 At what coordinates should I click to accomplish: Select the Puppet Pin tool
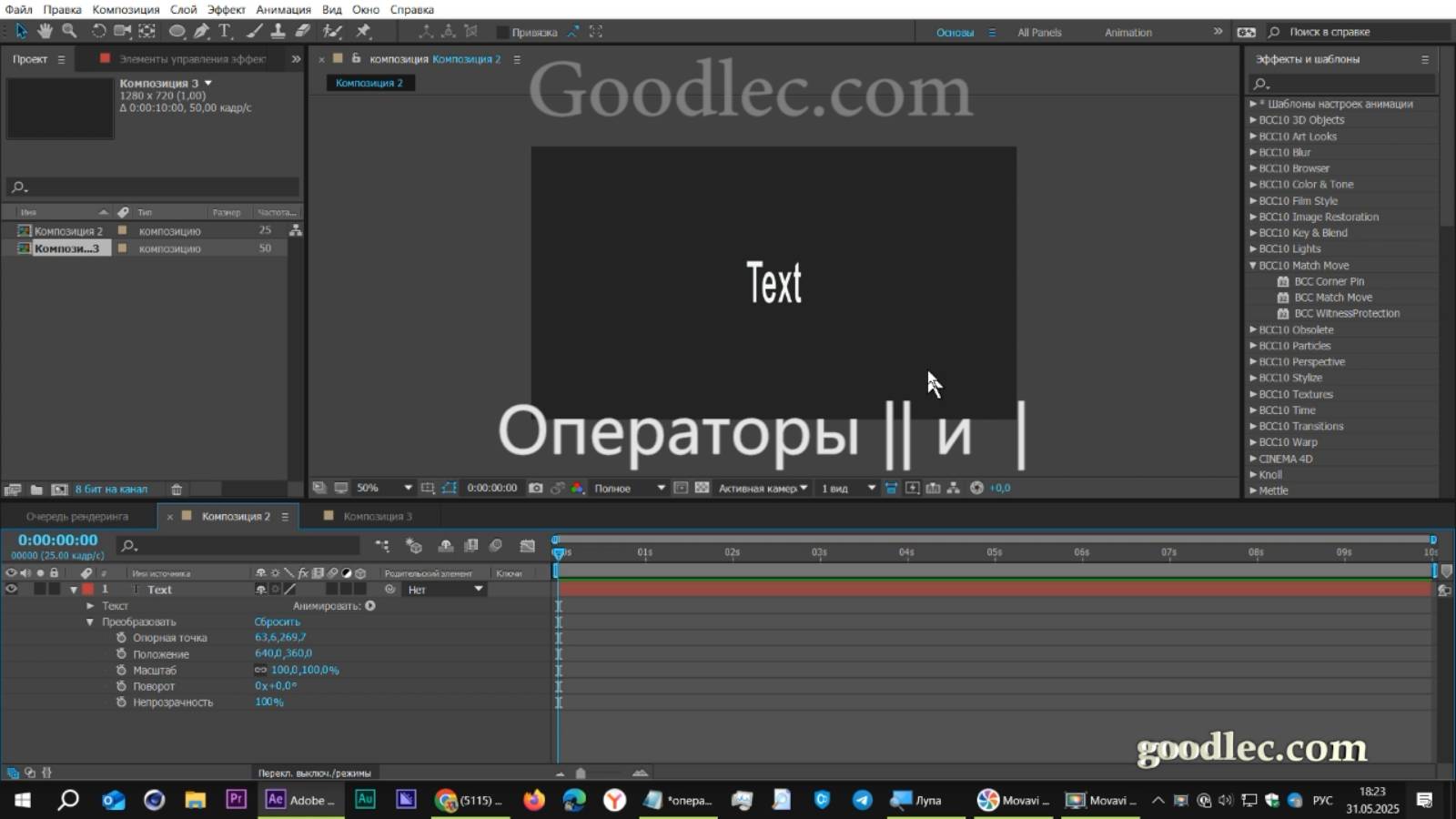(x=363, y=31)
